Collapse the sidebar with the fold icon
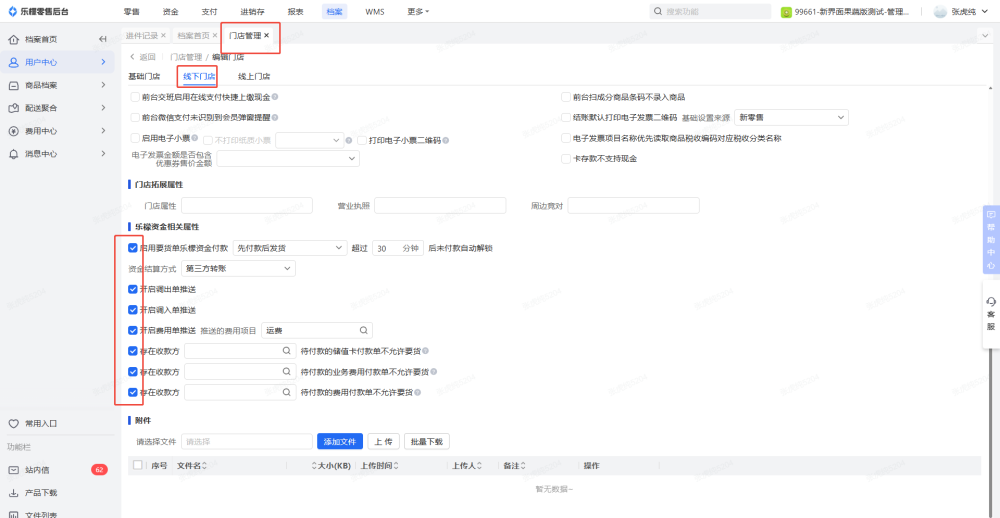1000x518 pixels. 103,40
